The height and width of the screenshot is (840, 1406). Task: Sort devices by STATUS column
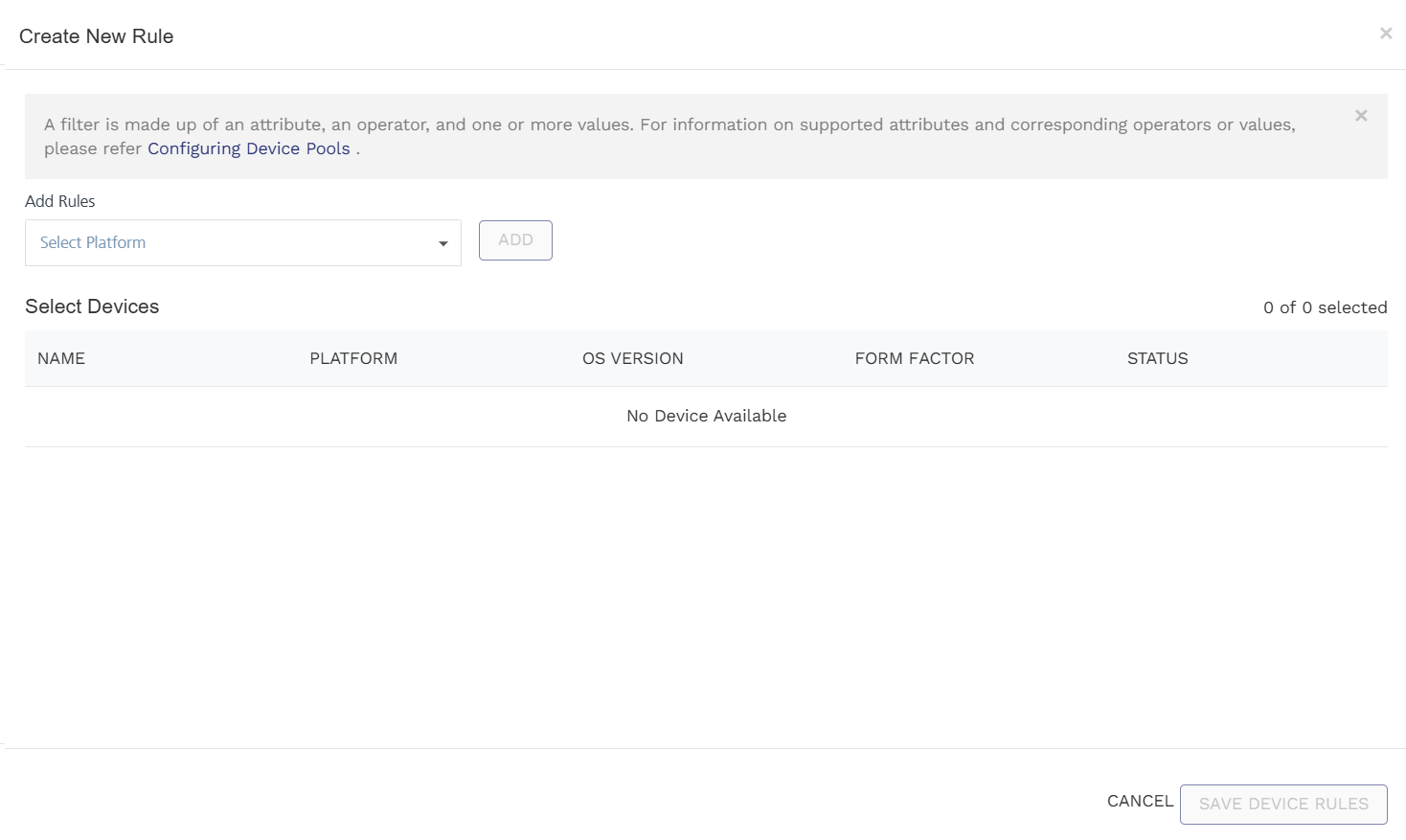[x=1157, y=358]
